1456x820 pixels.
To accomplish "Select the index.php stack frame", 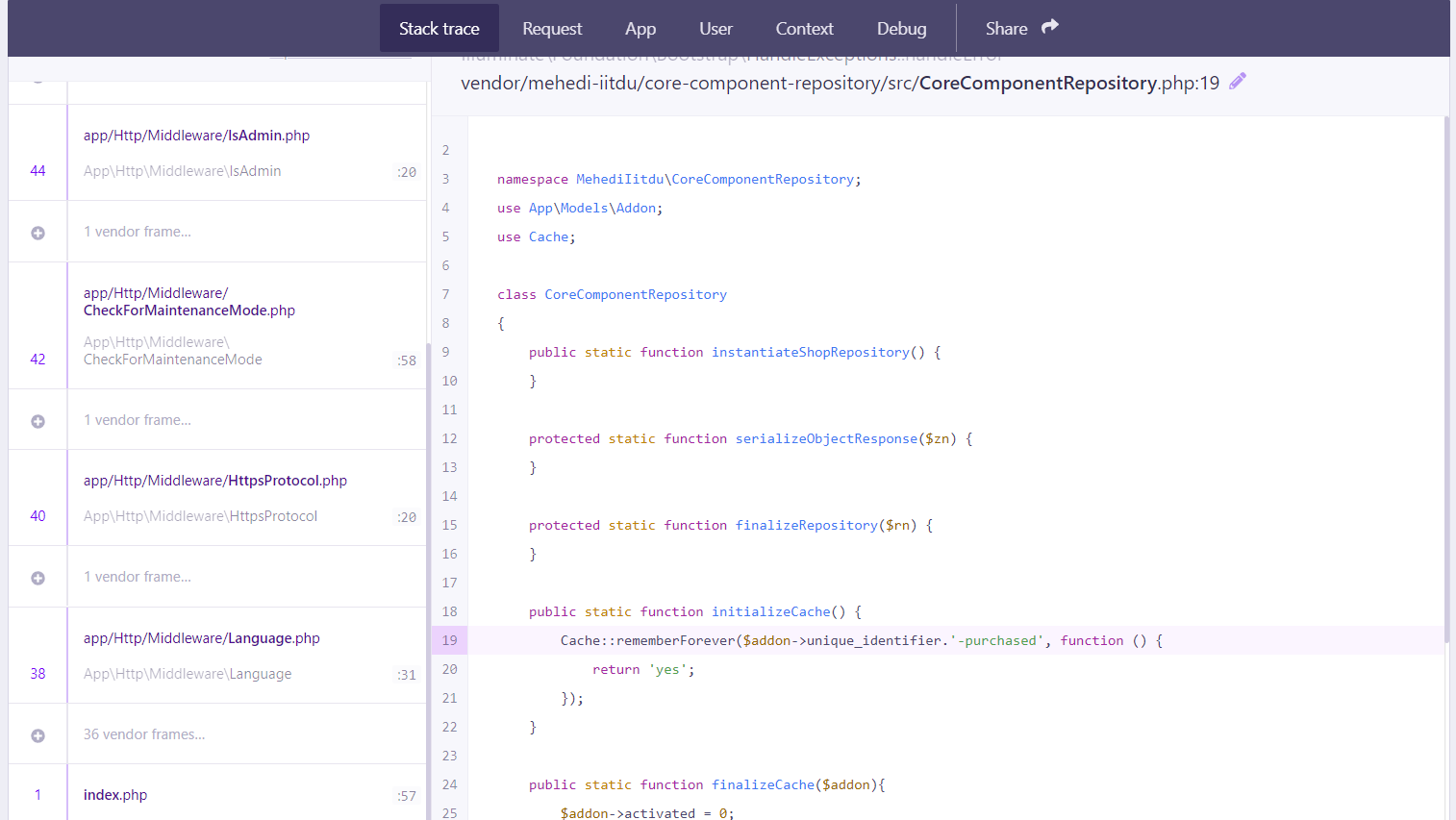I will coord(217,794).
